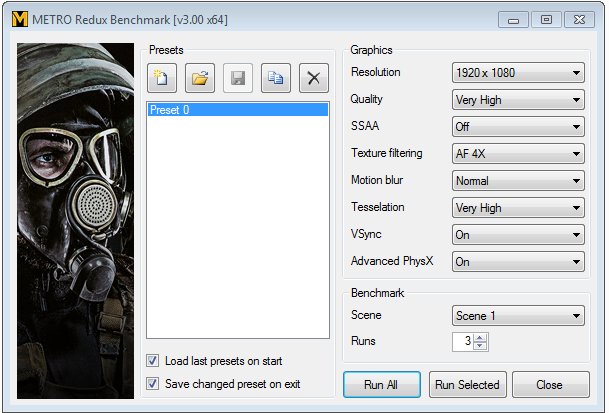The width and height of the screenshot is (609, 413).
Task: Expand the Motion blur dropdown
Action: point(518,181)
